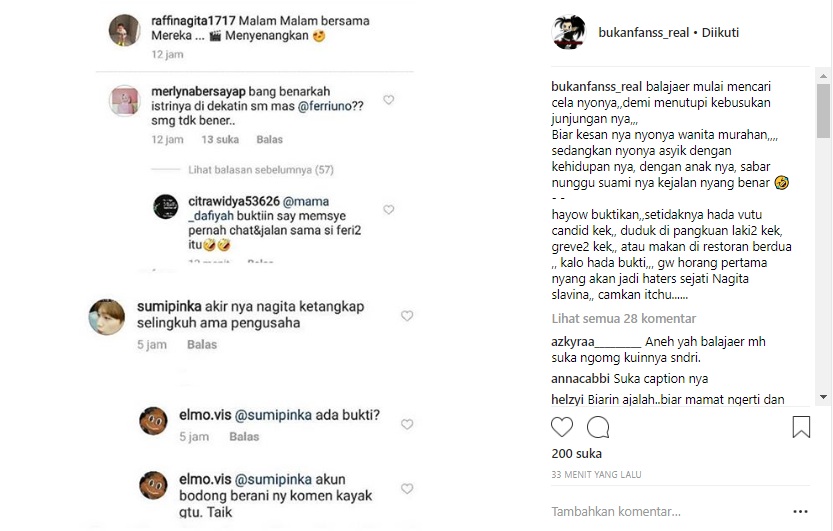Expand 'Lihat balasan sebelumnya (57)' replies

click(x=260, y=170)
